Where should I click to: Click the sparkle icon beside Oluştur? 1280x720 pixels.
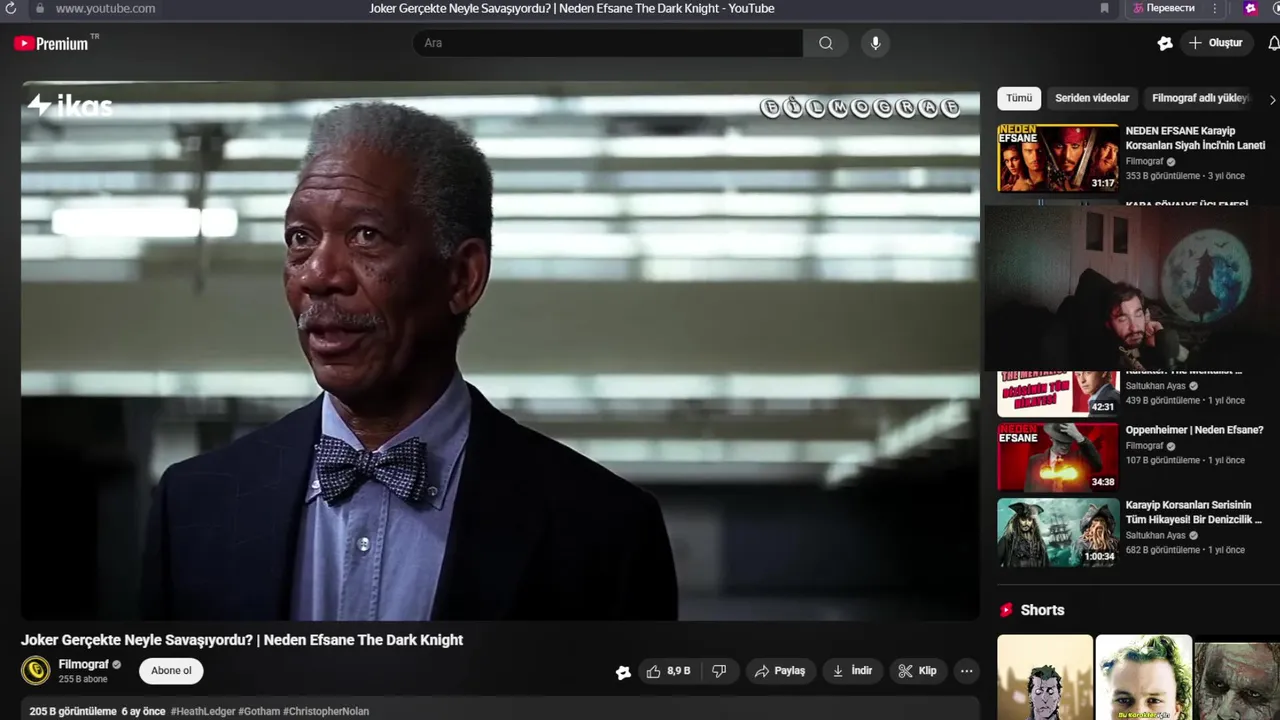pos(1165,43)
